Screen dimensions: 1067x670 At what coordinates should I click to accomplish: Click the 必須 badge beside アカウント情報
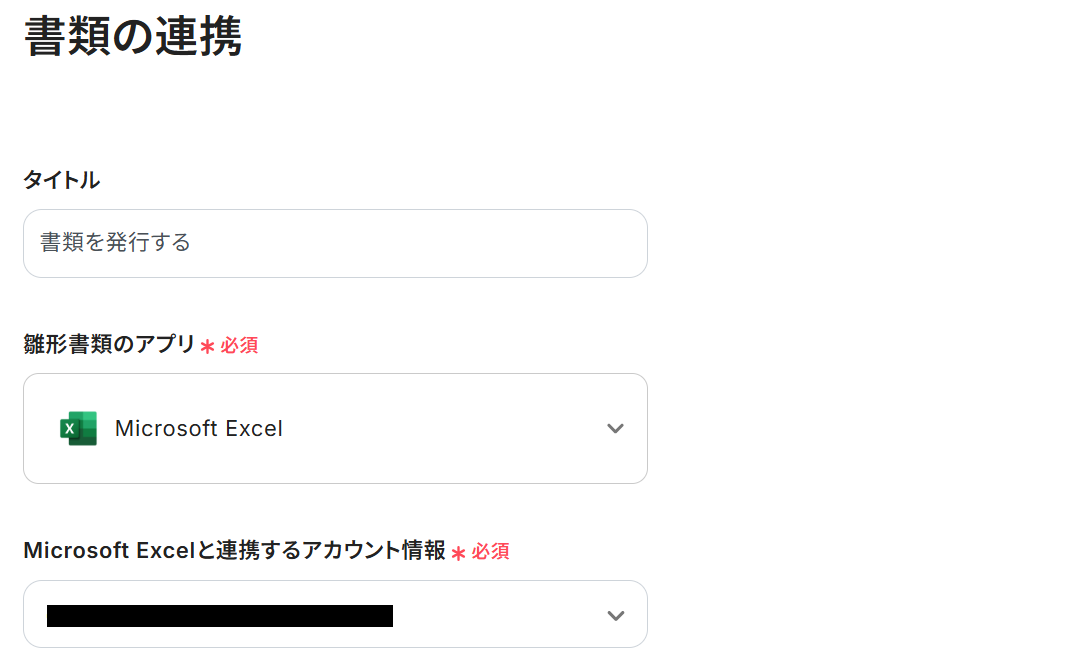coord(490,551)
